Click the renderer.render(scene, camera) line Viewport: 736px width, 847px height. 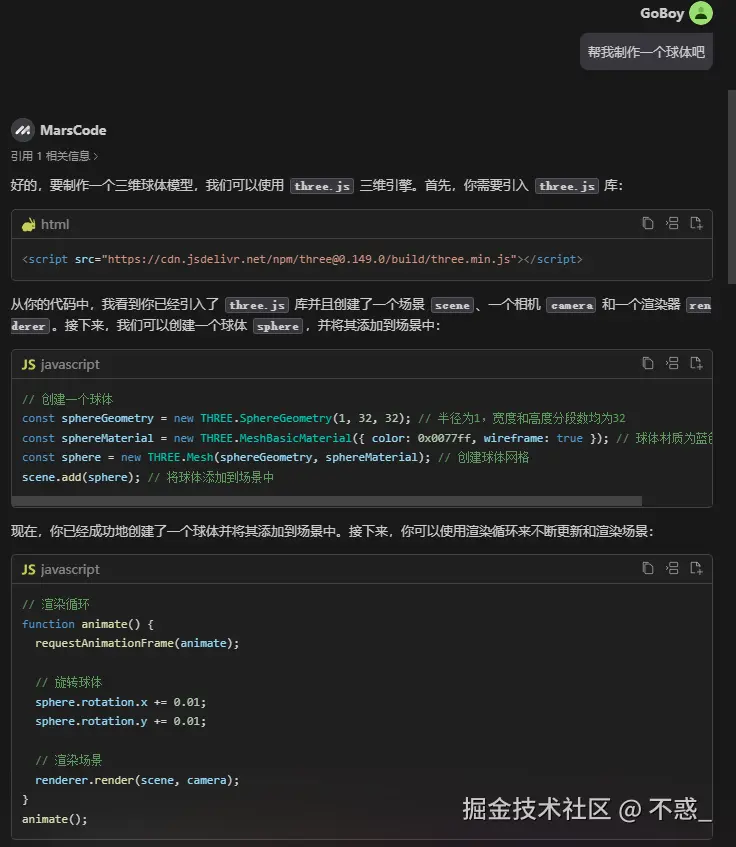(137, 780)
